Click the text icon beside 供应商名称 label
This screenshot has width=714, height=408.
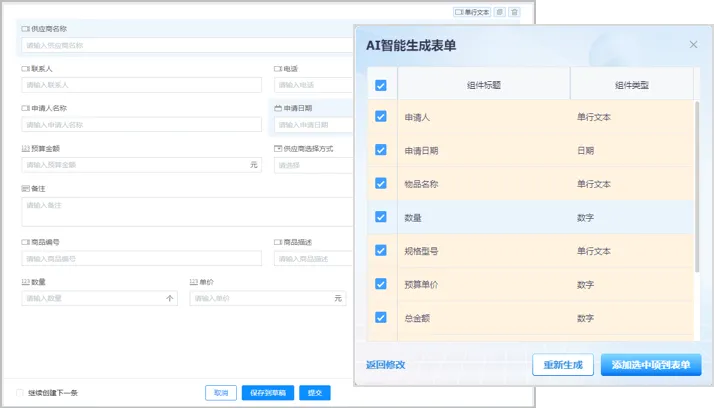pos(26,29)
